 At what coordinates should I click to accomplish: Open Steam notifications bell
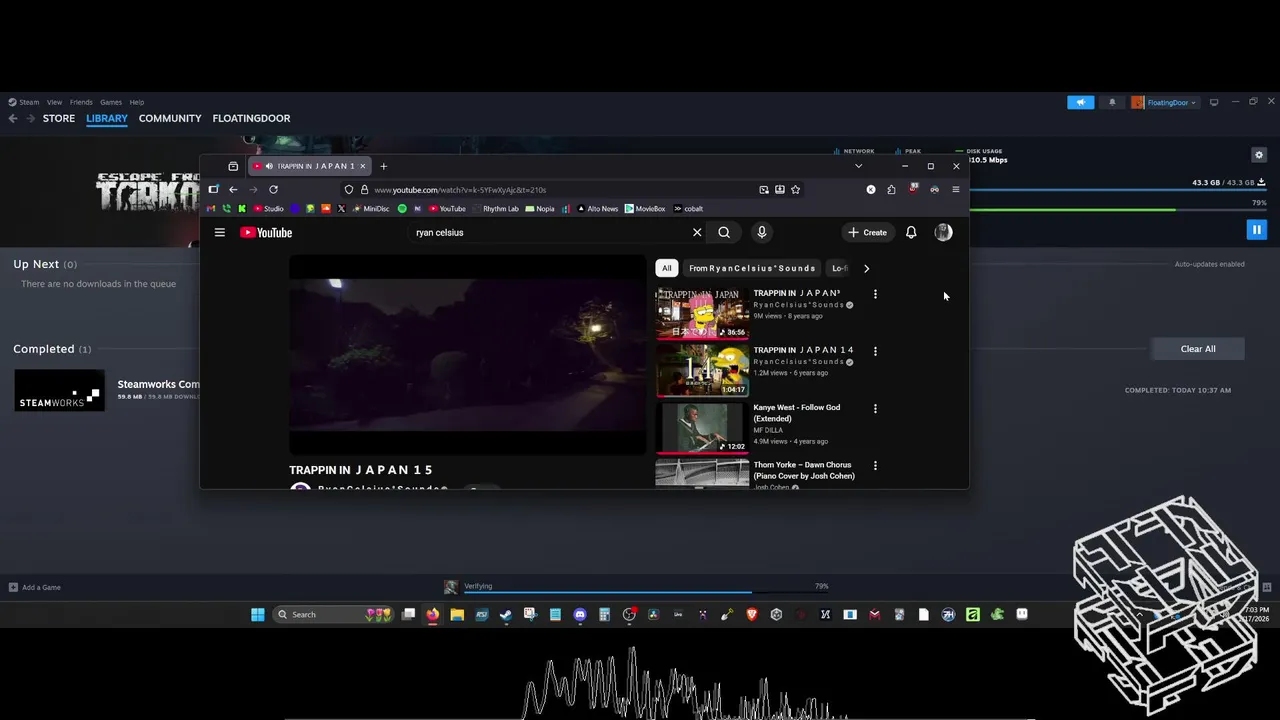1112,102
